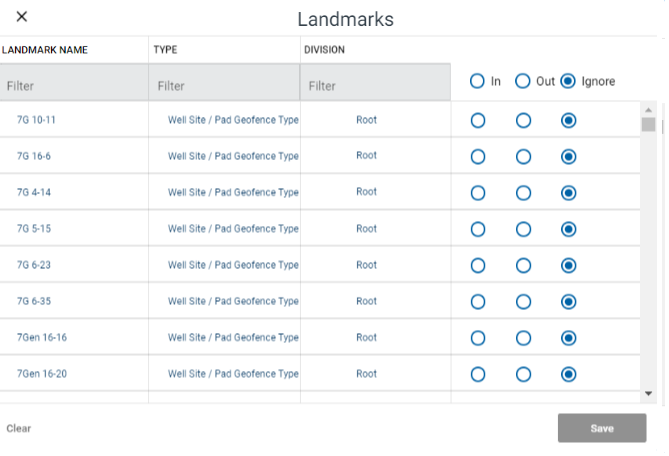Viewport: 669px width, 456px height.
Task: Sort by the TYPE column header
Action: tap(166, 50)
